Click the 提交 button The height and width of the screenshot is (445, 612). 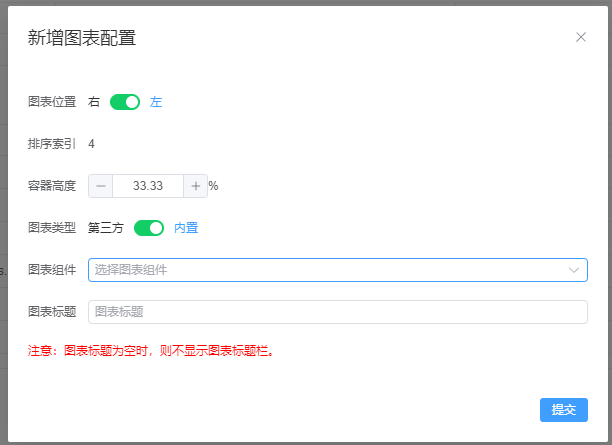pos(564,410)
